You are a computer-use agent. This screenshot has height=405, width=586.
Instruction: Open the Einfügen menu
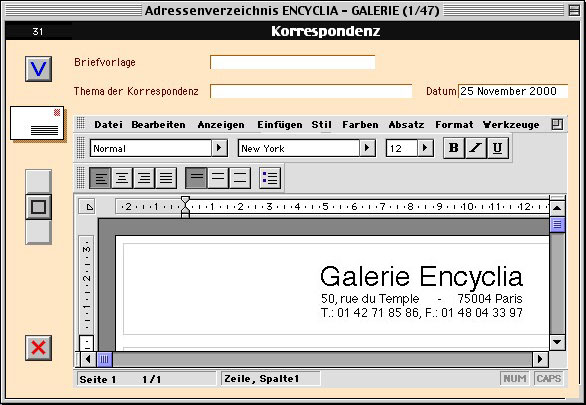pyautogui.click(x=280, y=124)
